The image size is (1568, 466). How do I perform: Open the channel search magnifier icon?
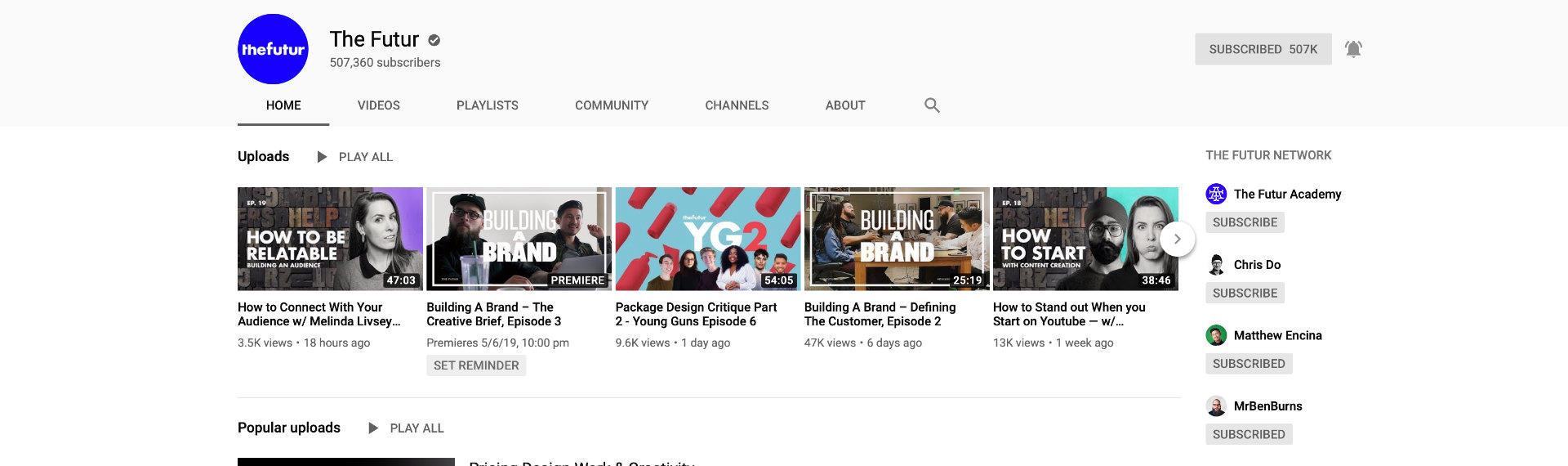(x=932, y=105)
